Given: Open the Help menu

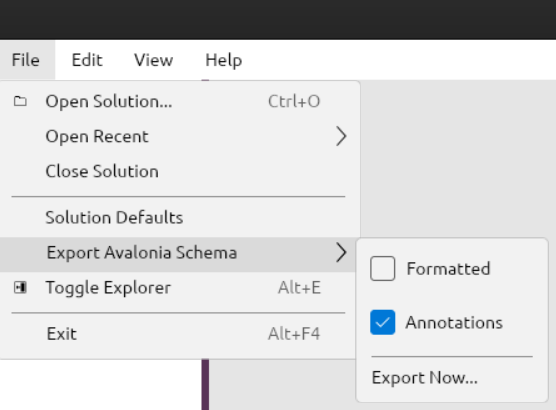Looking at the screenshot, I should [224, 60].
